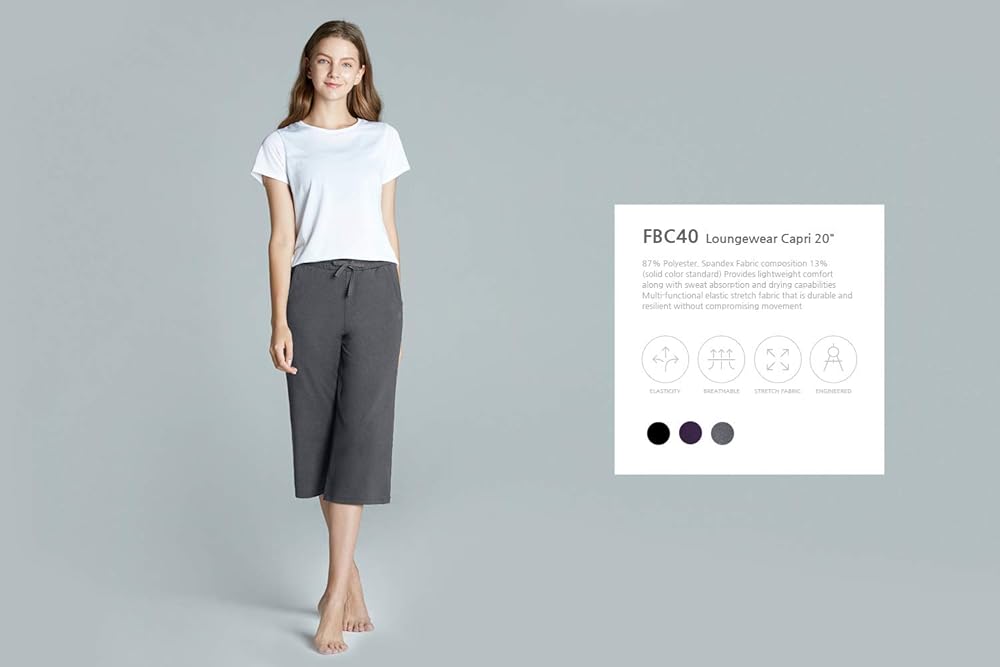Click the ELASTICITY label text
Screen dimensions: 1000x667
pyautogui.click(x=665, y=391)
